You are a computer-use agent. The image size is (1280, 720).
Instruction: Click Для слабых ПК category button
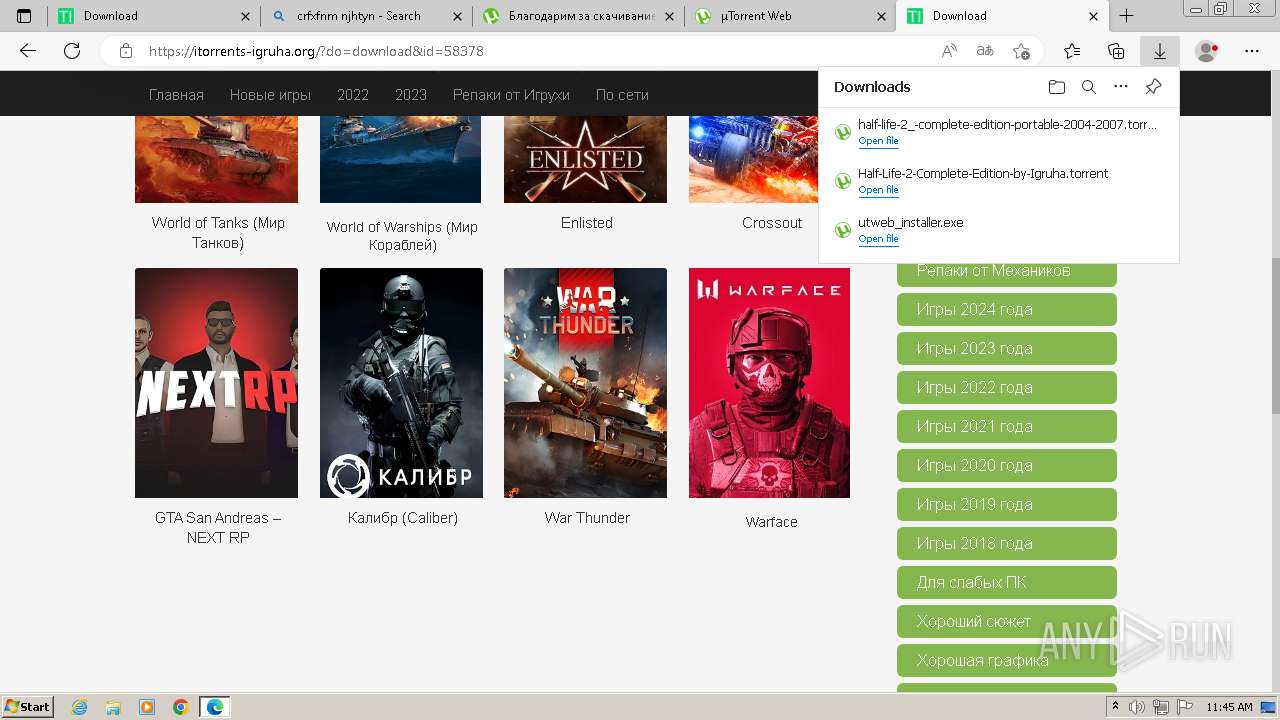1006,582
